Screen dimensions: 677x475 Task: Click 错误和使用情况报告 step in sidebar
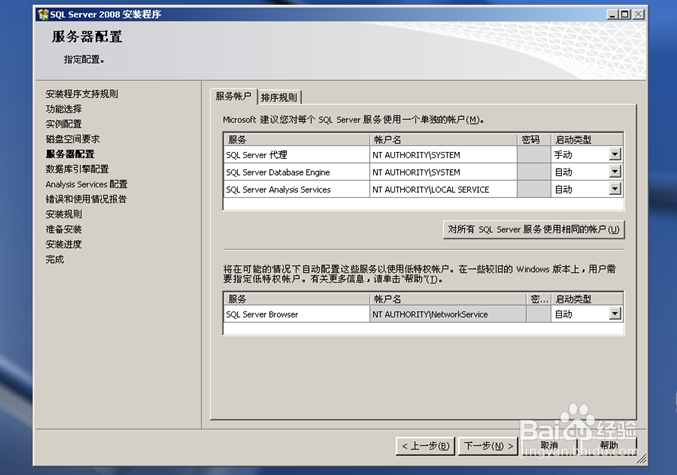86,199
